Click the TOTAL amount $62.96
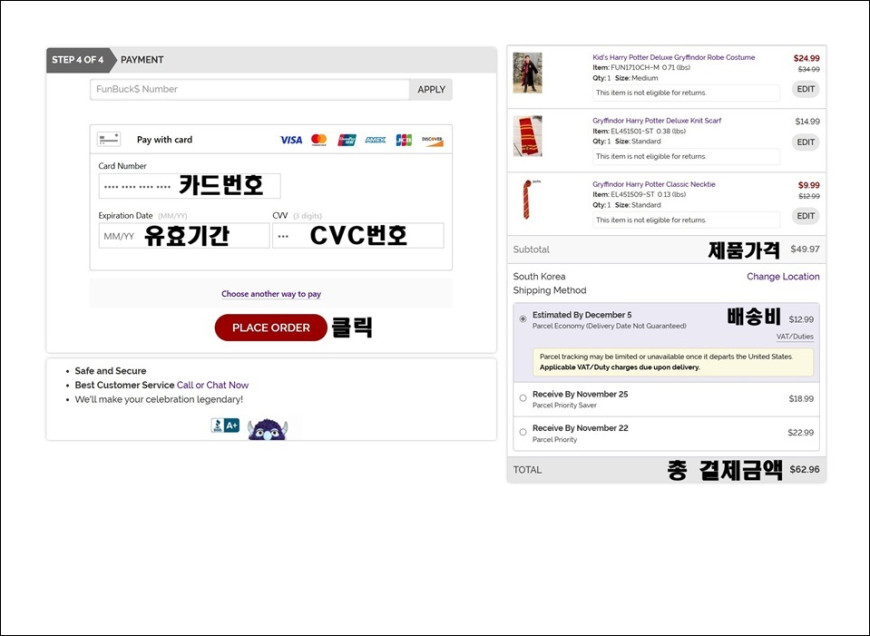Viewport: 870px width, 636px height. [805, 470]
